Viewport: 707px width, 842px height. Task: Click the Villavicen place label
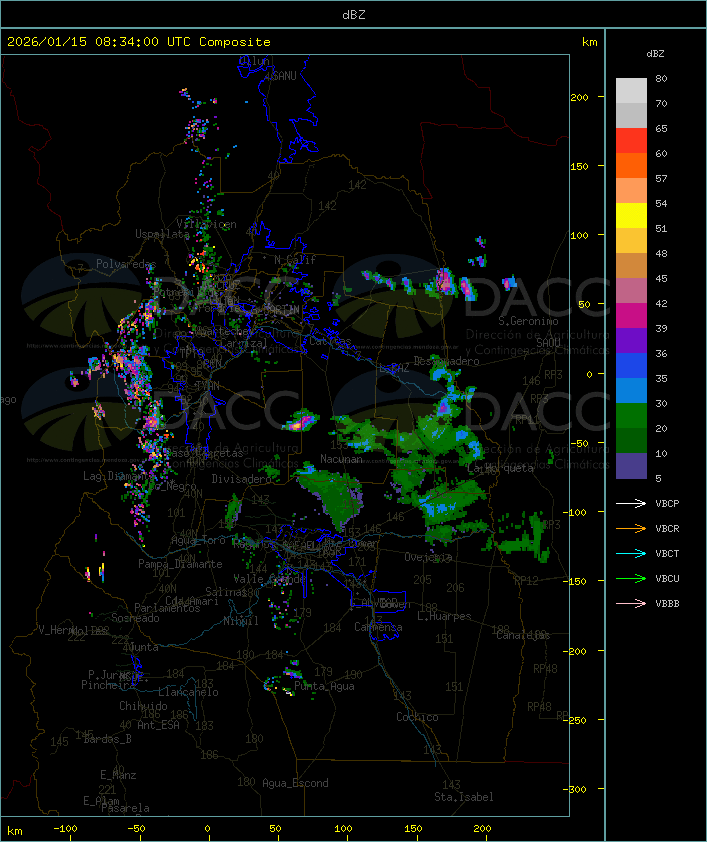207,224
